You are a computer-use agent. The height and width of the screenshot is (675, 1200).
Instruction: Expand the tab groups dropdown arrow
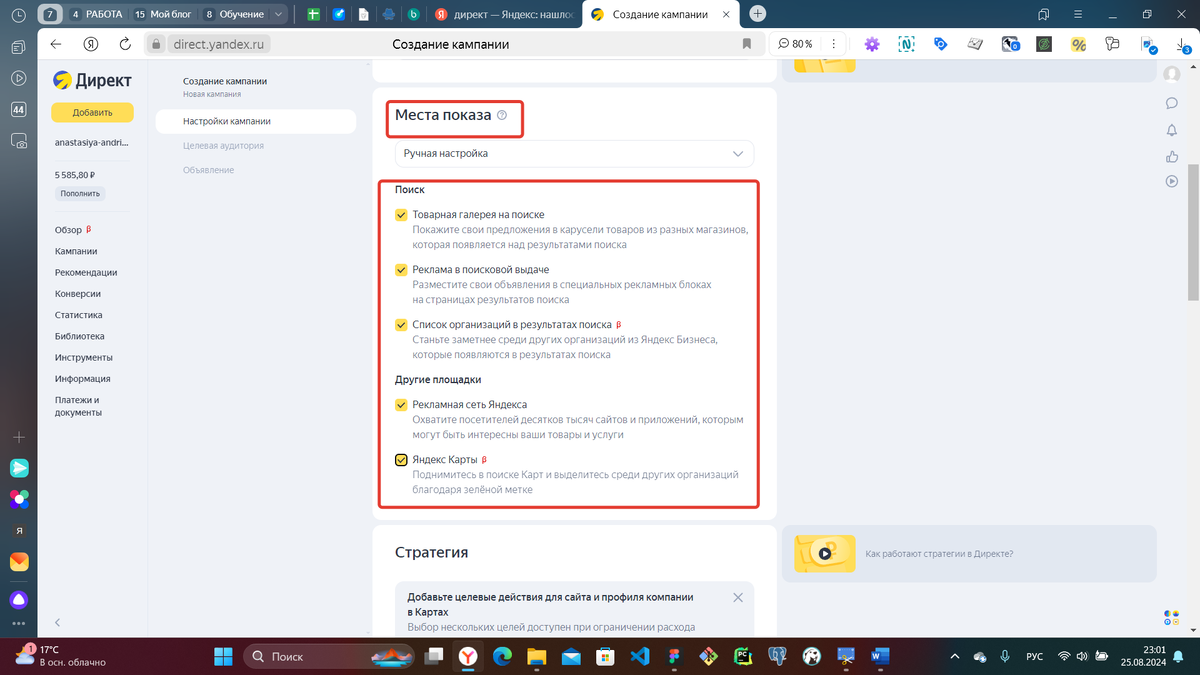277,14
